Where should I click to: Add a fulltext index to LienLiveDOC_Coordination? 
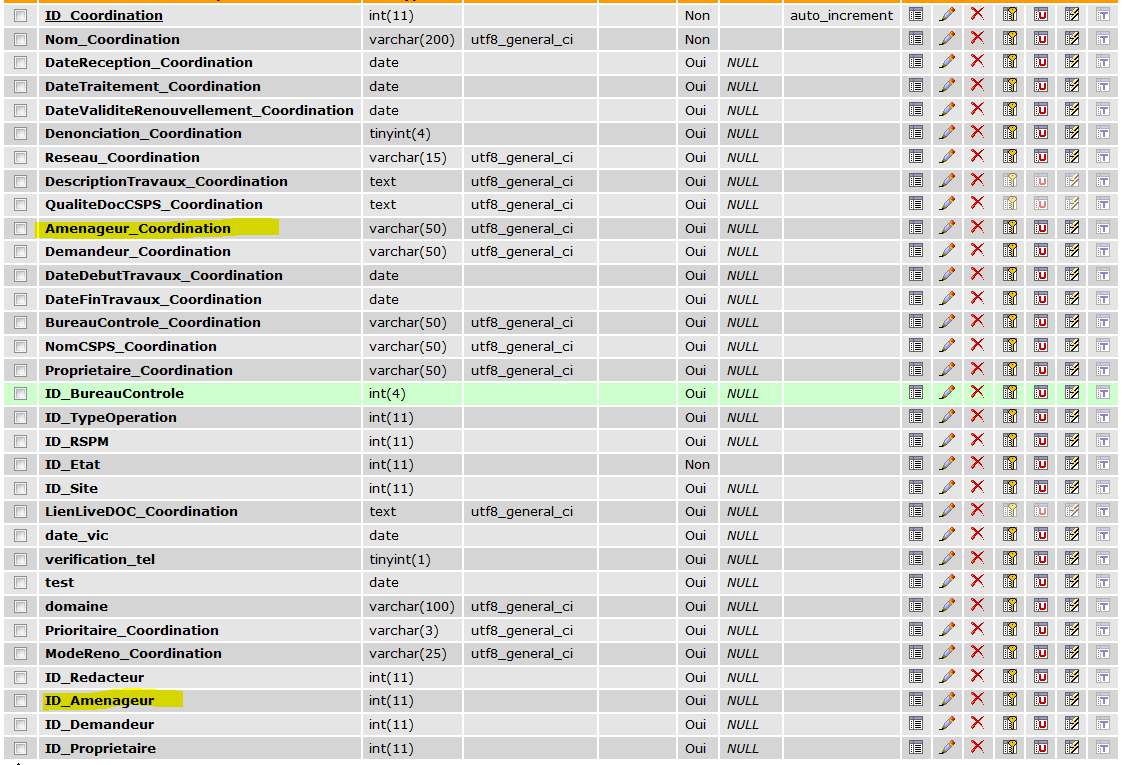1101,511
